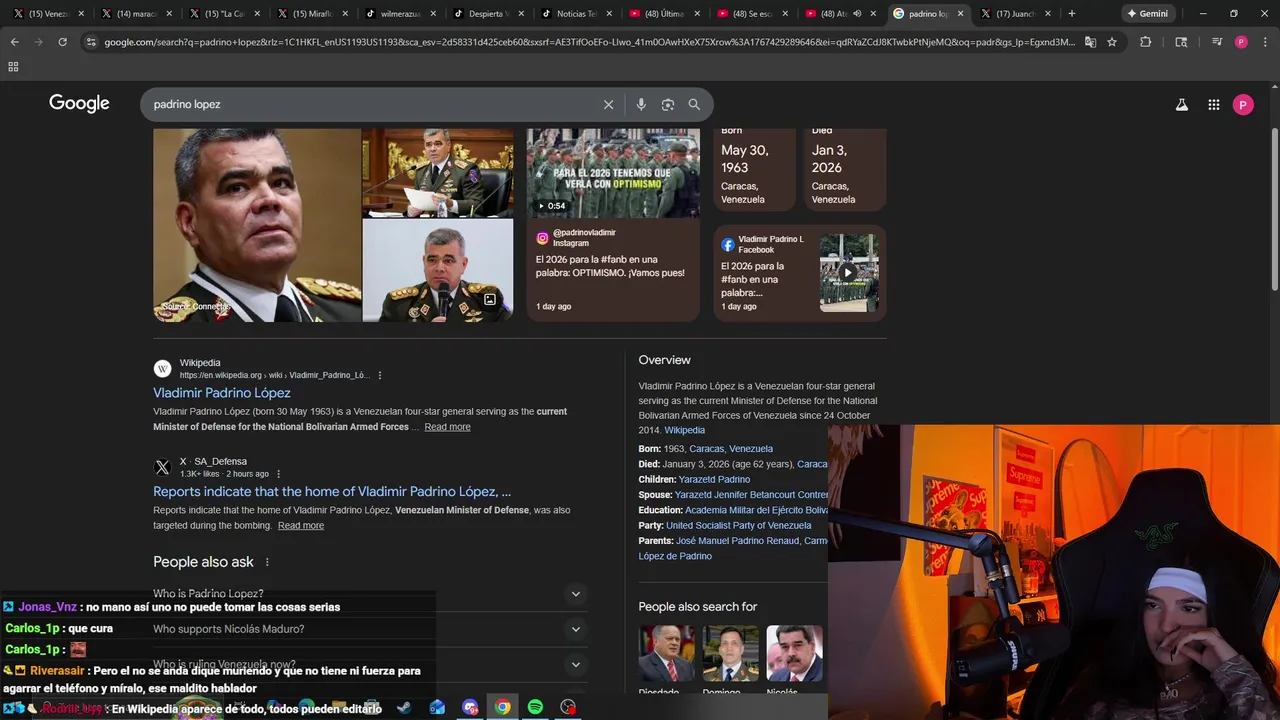Click the Google logo
Screen dimensions: 1280x720
point(79,103)
